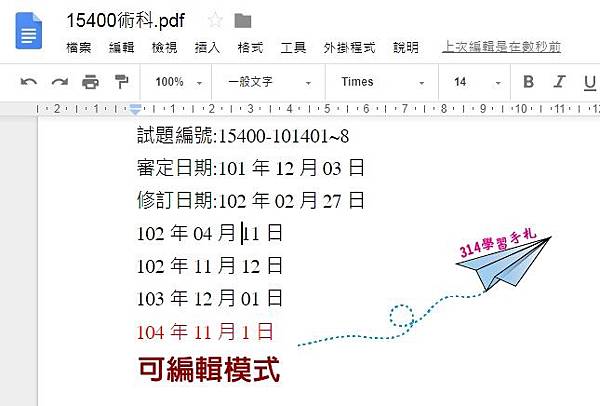Expand the Times font dropdown
This screenshot has height=406, width=600.
coord(382,82)
